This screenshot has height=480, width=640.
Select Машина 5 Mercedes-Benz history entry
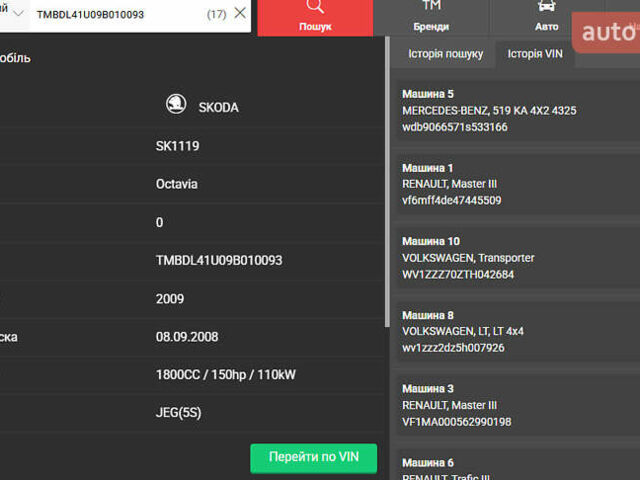click(x=515, y=110)
